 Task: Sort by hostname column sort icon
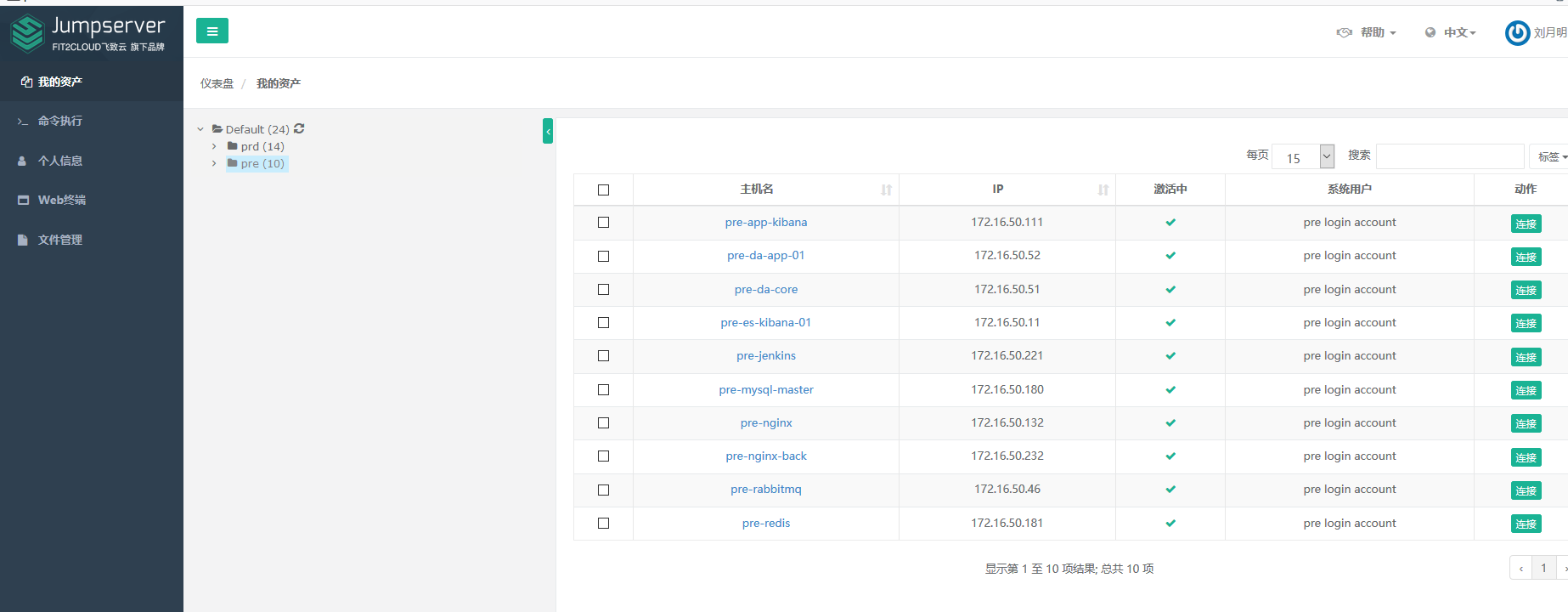(886, 190)
